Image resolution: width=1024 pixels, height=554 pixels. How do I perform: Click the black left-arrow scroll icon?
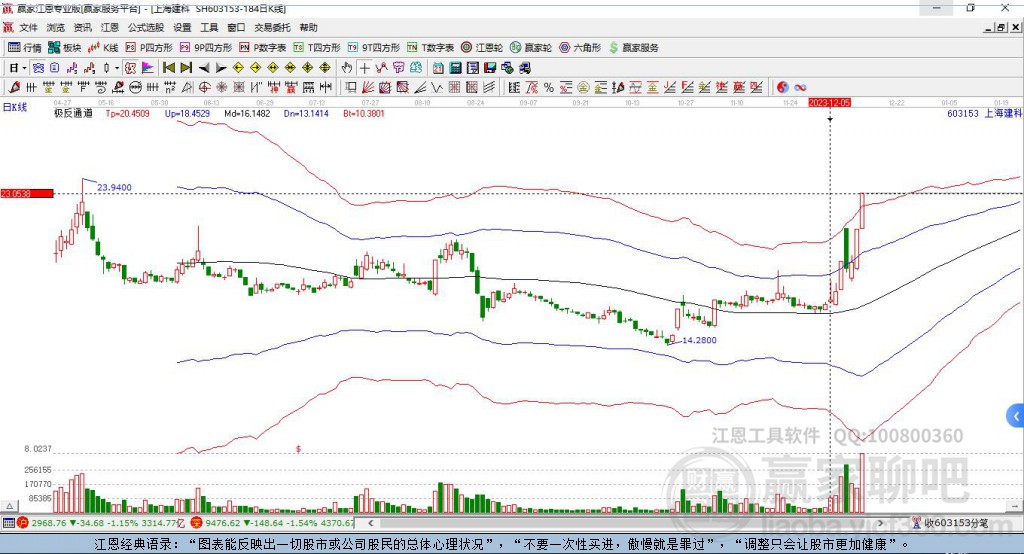(x=204, y=68)
